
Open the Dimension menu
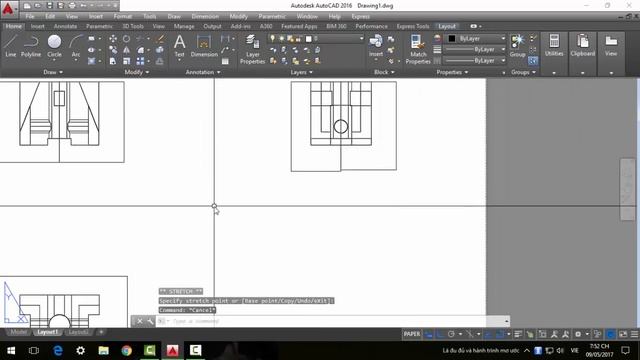205,16
